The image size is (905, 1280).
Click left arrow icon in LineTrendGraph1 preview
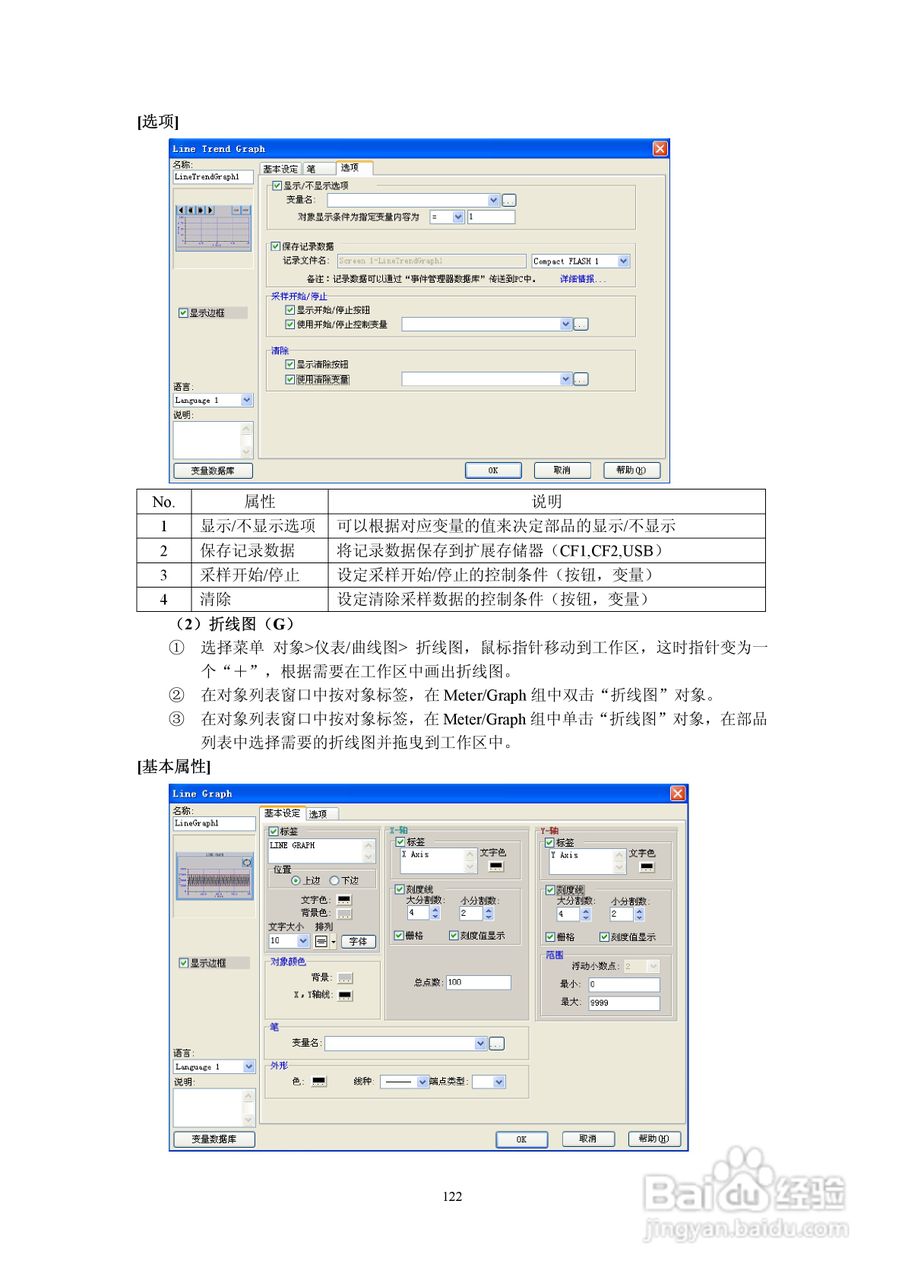pyautogui.click(x=180, y=210)
